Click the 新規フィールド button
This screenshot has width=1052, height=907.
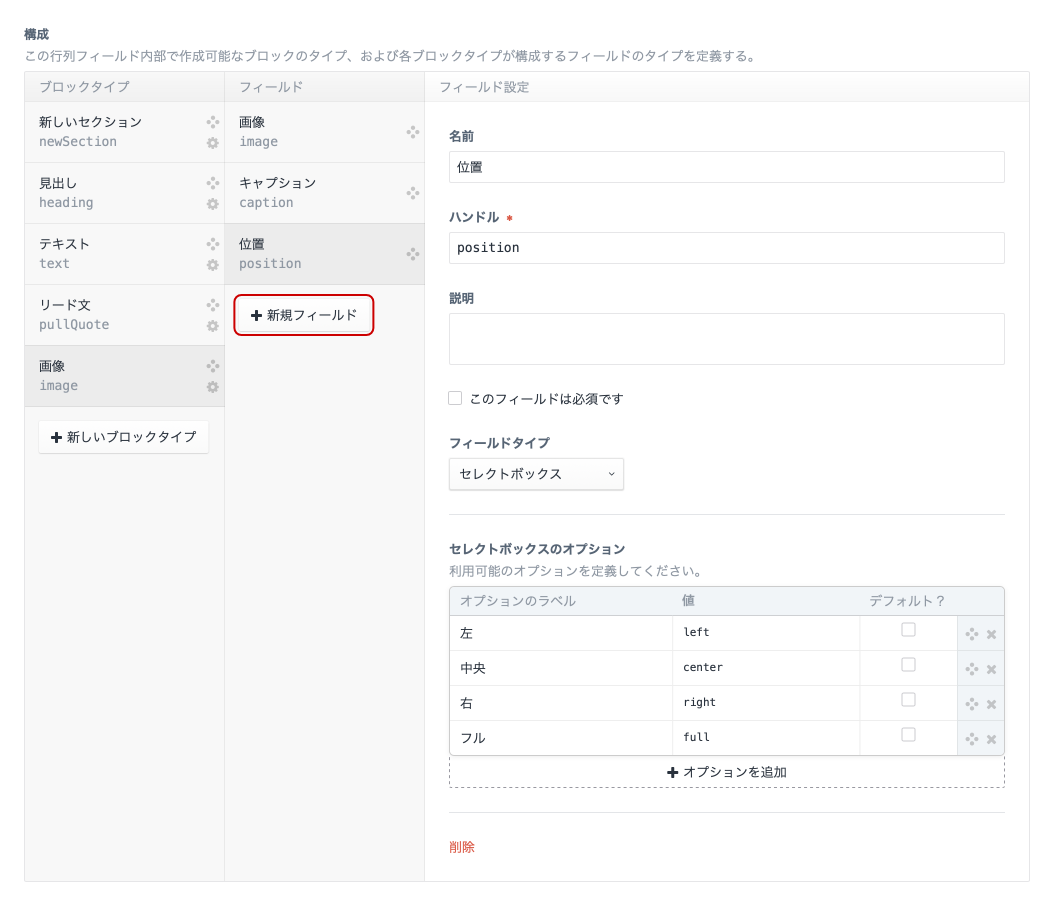coord(303,315)
